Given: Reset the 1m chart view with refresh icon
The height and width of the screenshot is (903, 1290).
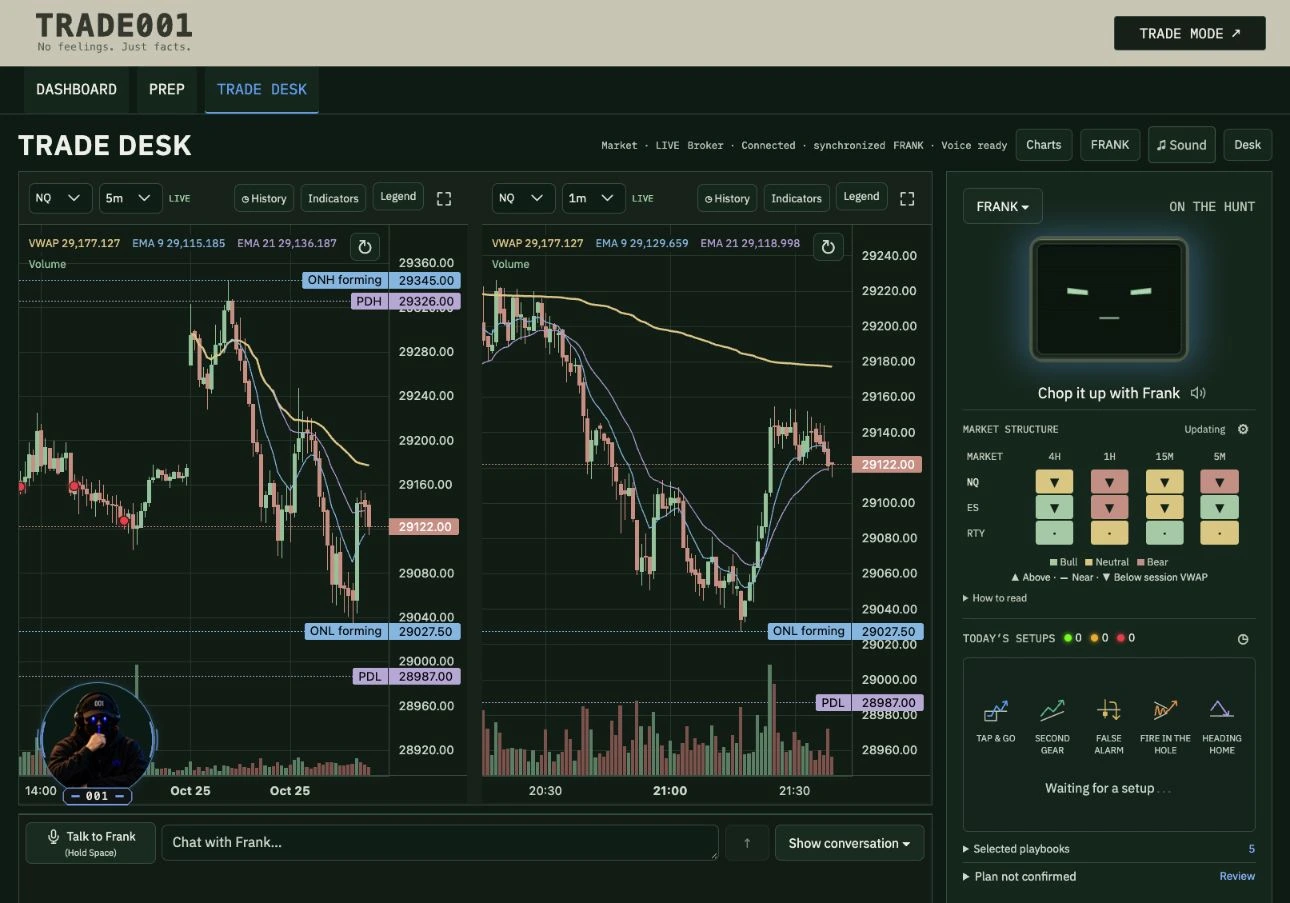Looking at the screenshot, I should tap(828, 247).
